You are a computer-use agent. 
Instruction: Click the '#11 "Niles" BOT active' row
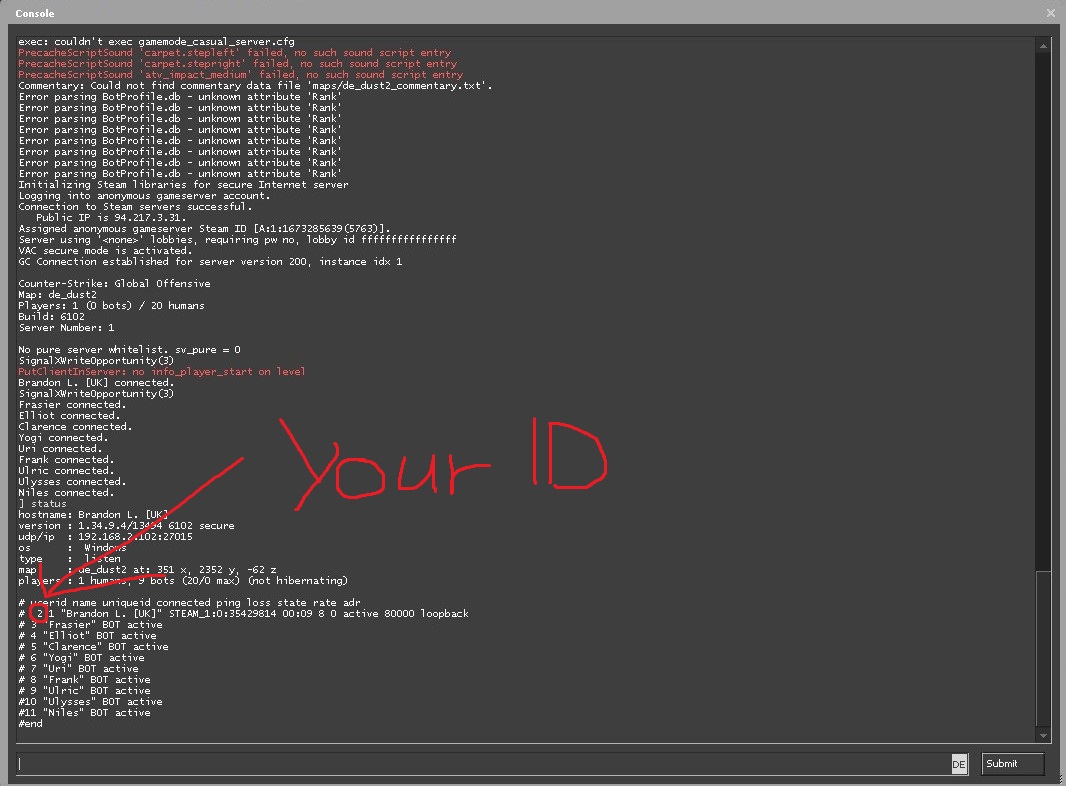tap(85, 713)
